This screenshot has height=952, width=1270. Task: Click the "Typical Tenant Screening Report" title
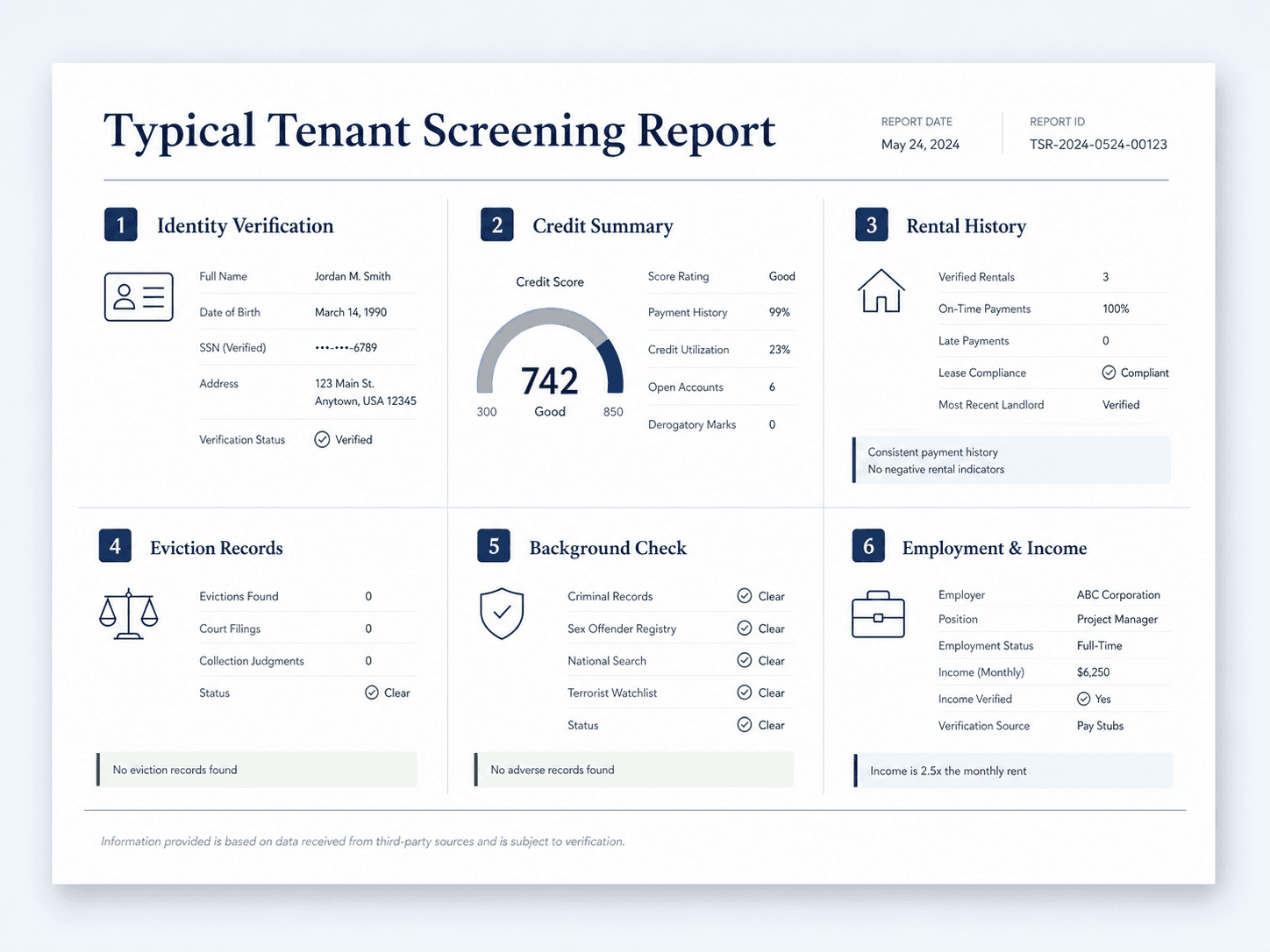pyautogui.click(x=439, y=131)
